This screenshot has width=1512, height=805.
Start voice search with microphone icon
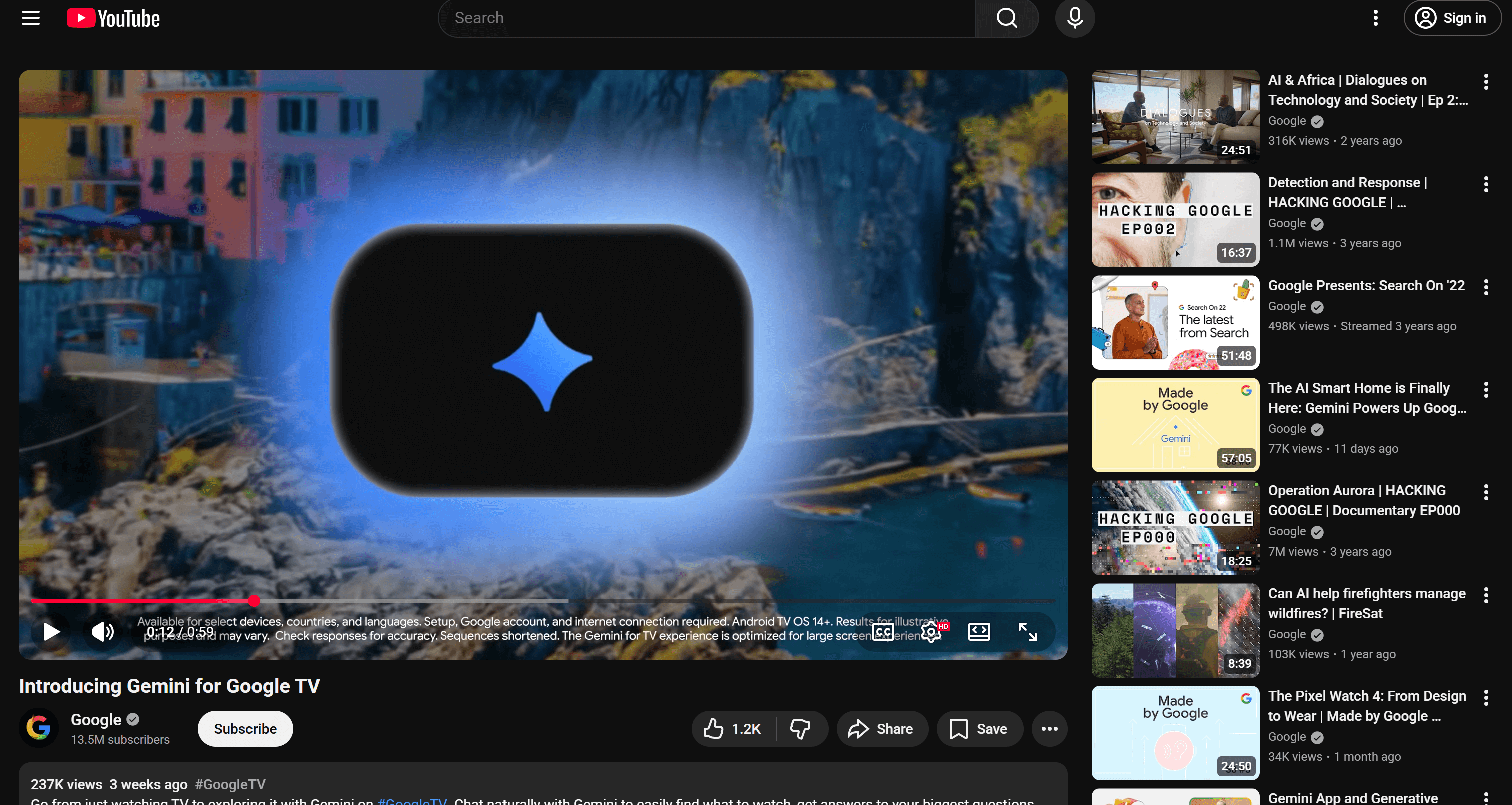[1074, 18]
